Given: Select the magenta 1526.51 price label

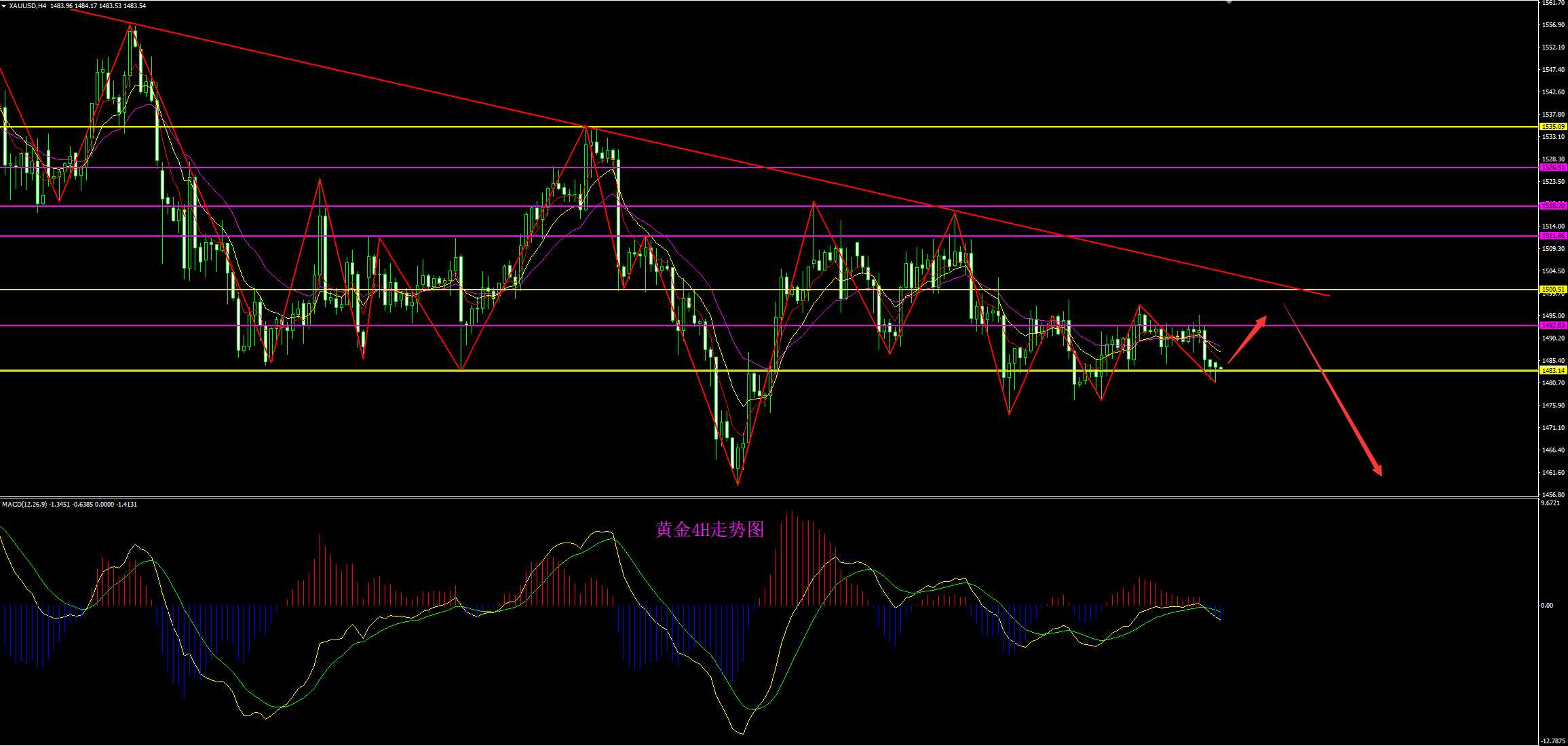Looking at the screenshot, I should tap(1553, 168).
